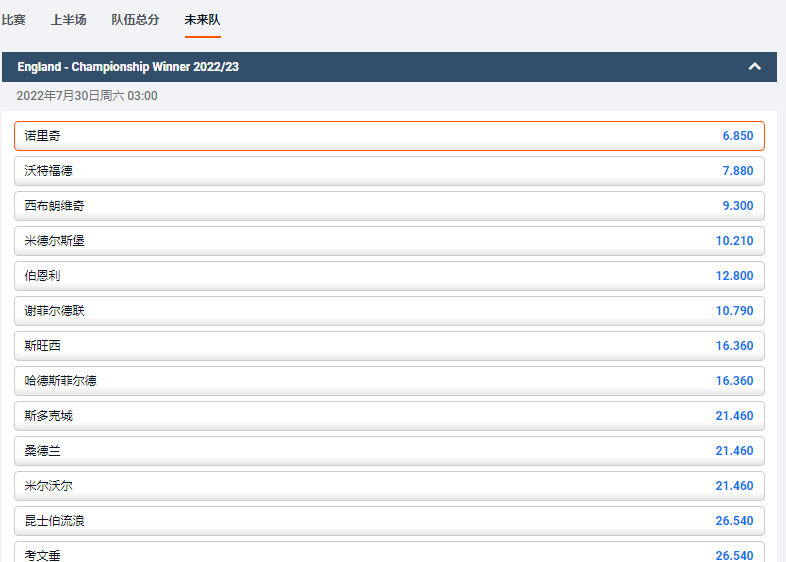Click the England Championship Winner 2022/23 header
The height and width of the screenshot is (562, 786).
(128, 67)
